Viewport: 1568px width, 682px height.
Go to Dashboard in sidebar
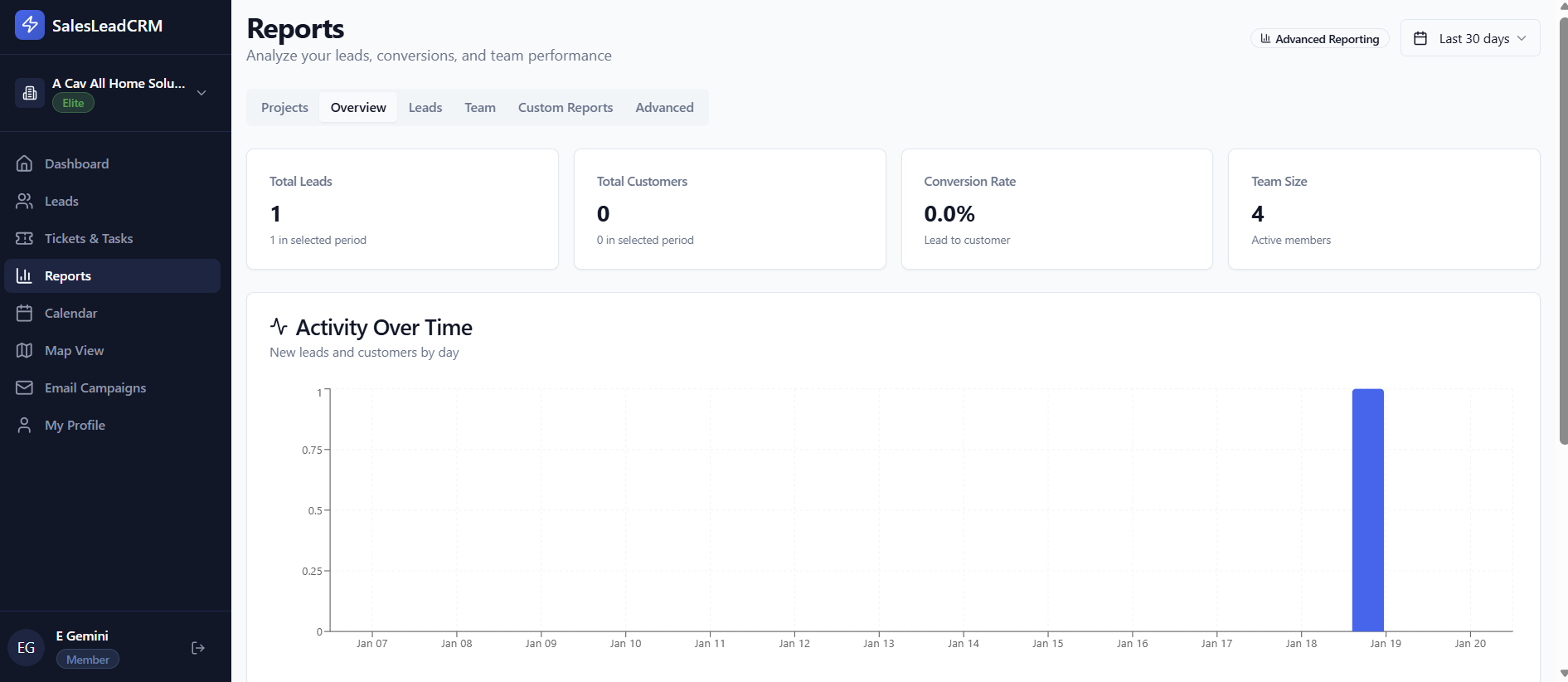coord(112,163)
